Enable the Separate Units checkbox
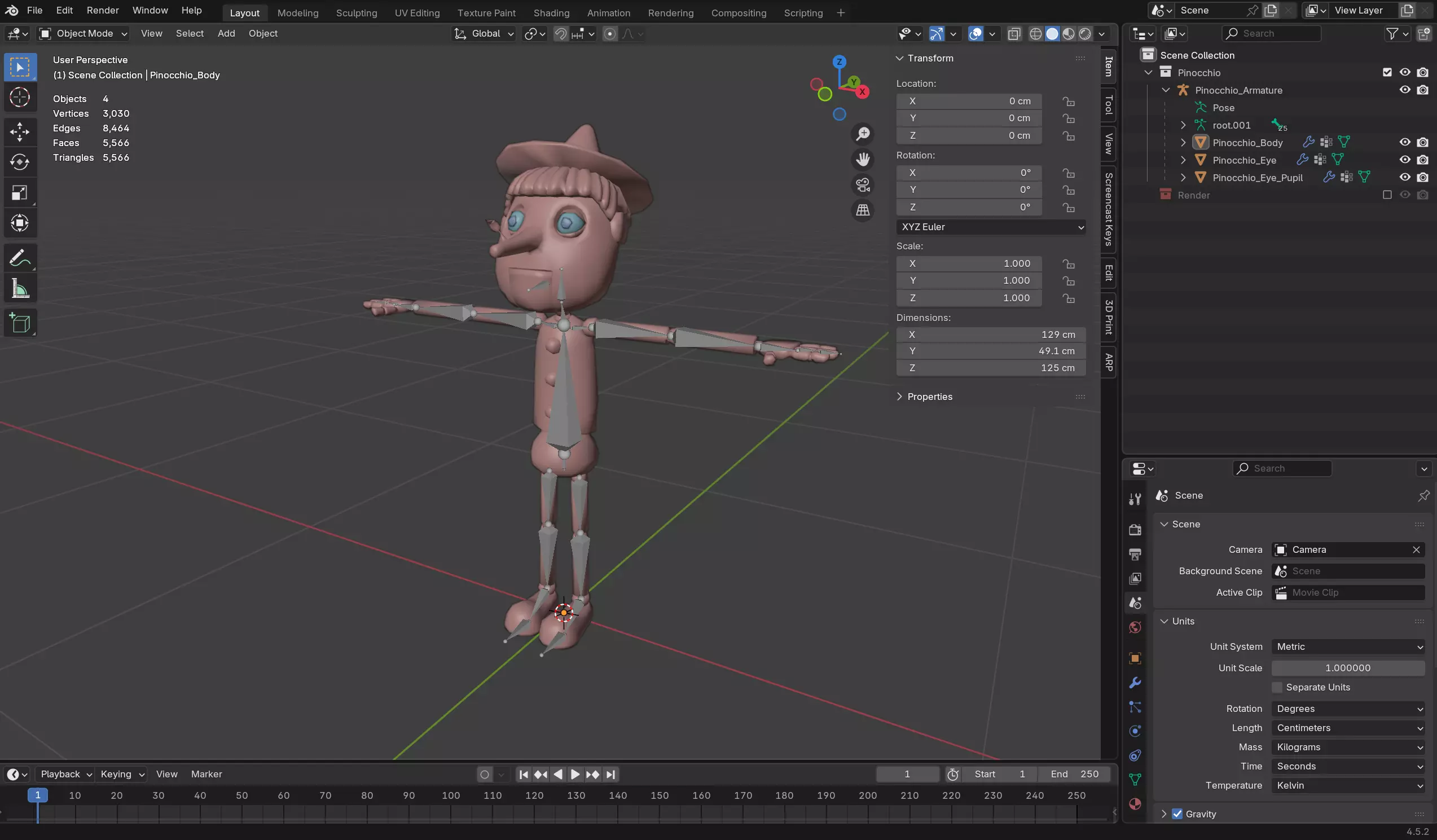 coord(1277,687)
